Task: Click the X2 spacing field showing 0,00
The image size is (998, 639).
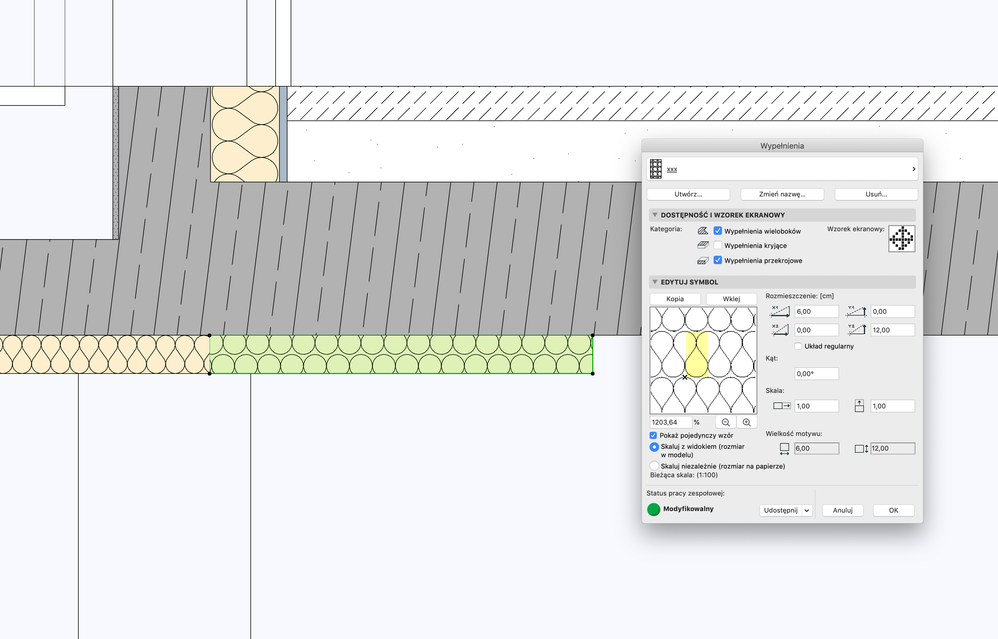Action: point(817,330)
